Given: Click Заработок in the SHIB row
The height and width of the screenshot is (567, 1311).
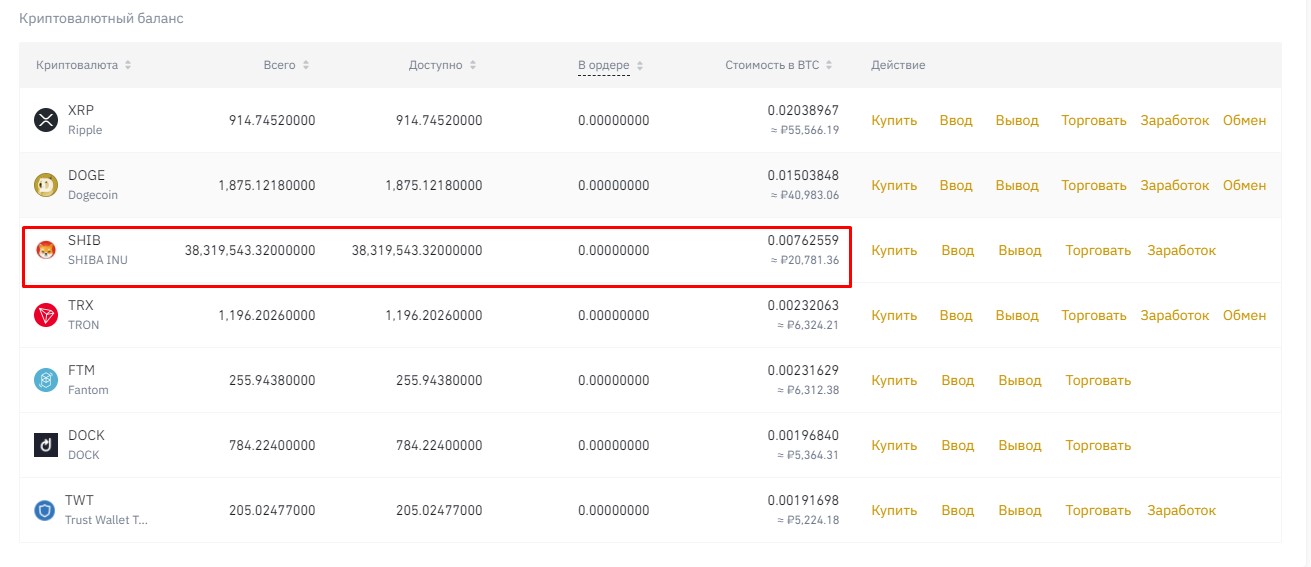Looking at the screenshot, I should pyautogui.click(x=1182, y=250).
